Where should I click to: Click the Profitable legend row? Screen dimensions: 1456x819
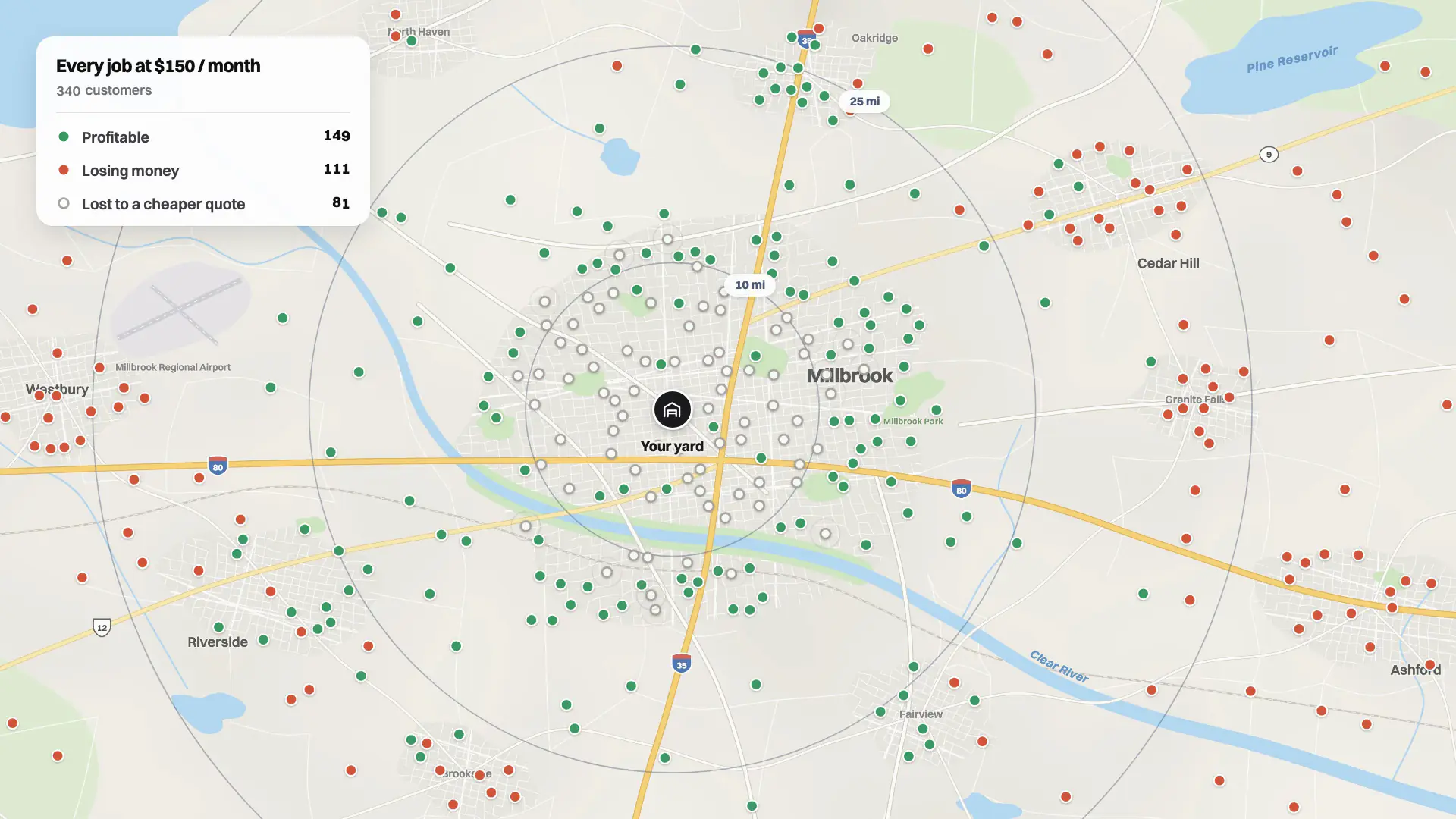click(203, 136)
